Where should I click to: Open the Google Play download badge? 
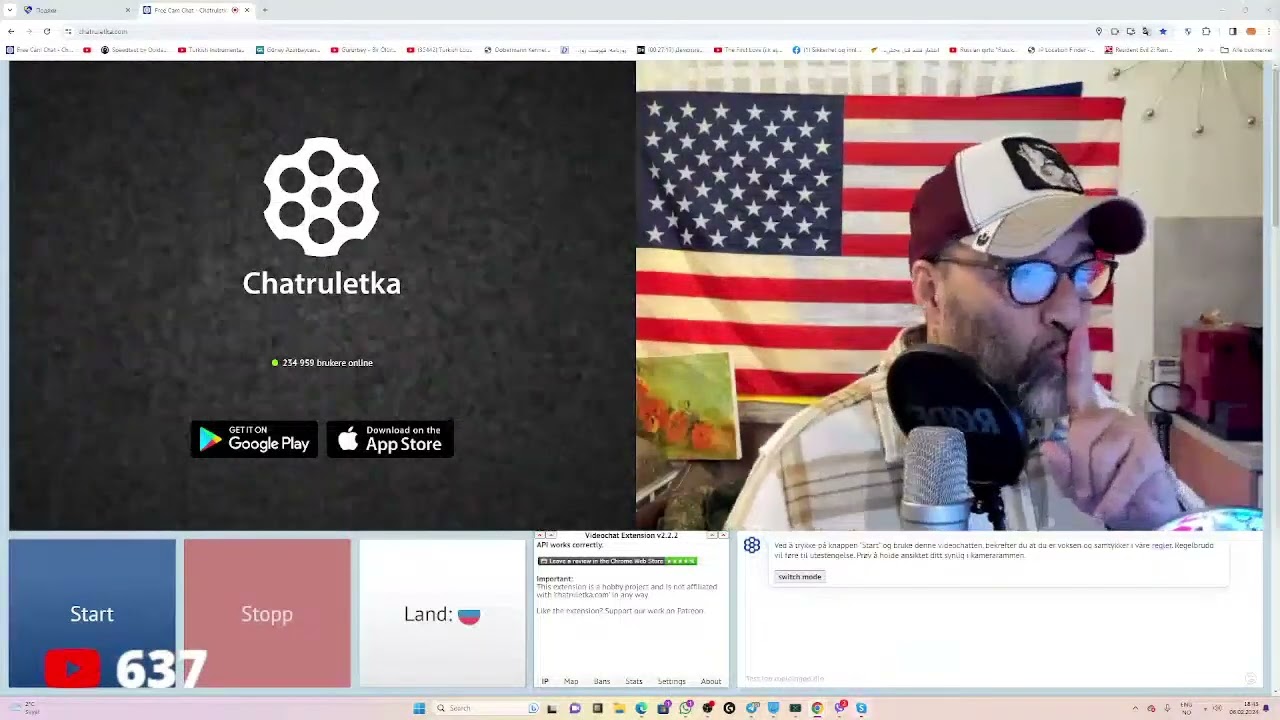pos(254,439)
